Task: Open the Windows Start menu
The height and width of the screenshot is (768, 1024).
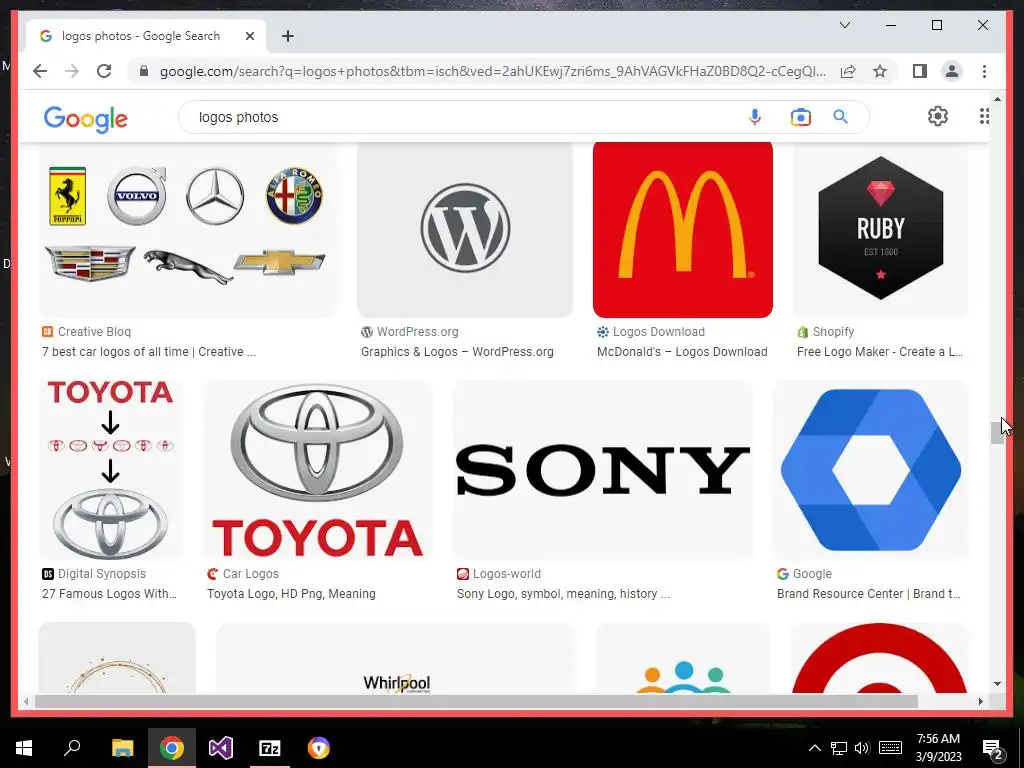Action: point(24,748)
